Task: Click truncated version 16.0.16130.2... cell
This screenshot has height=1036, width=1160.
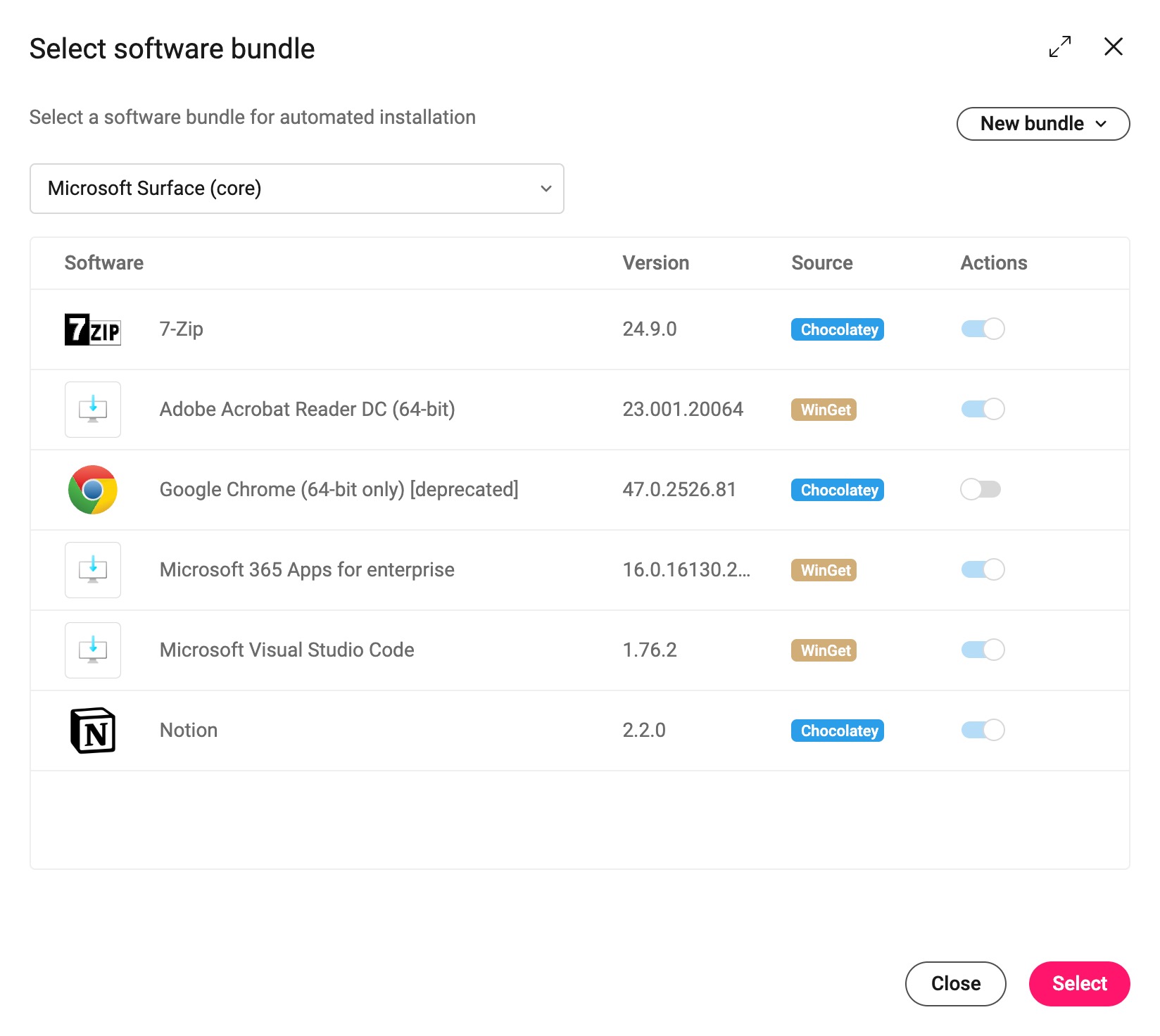Action: [686, 570]
